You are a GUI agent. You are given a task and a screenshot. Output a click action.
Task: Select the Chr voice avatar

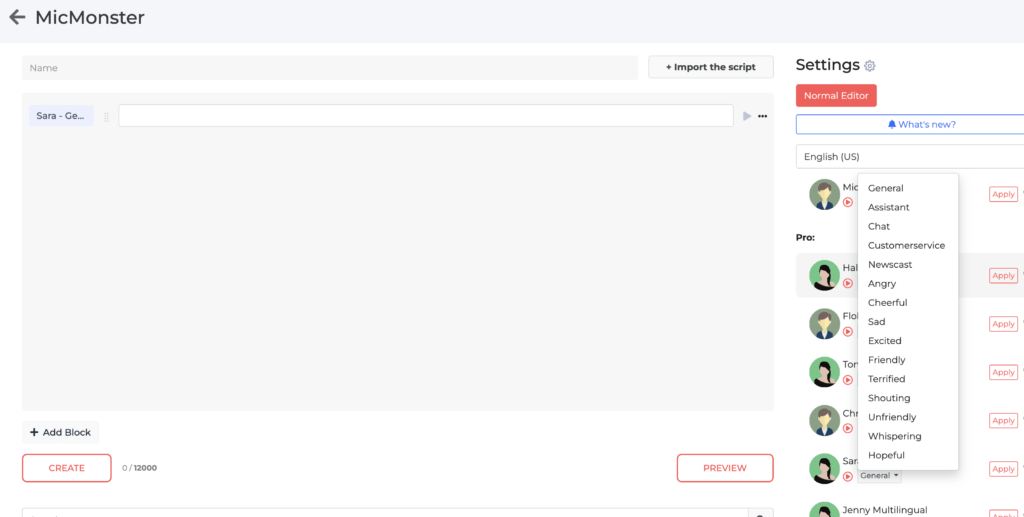pos(824,420)
